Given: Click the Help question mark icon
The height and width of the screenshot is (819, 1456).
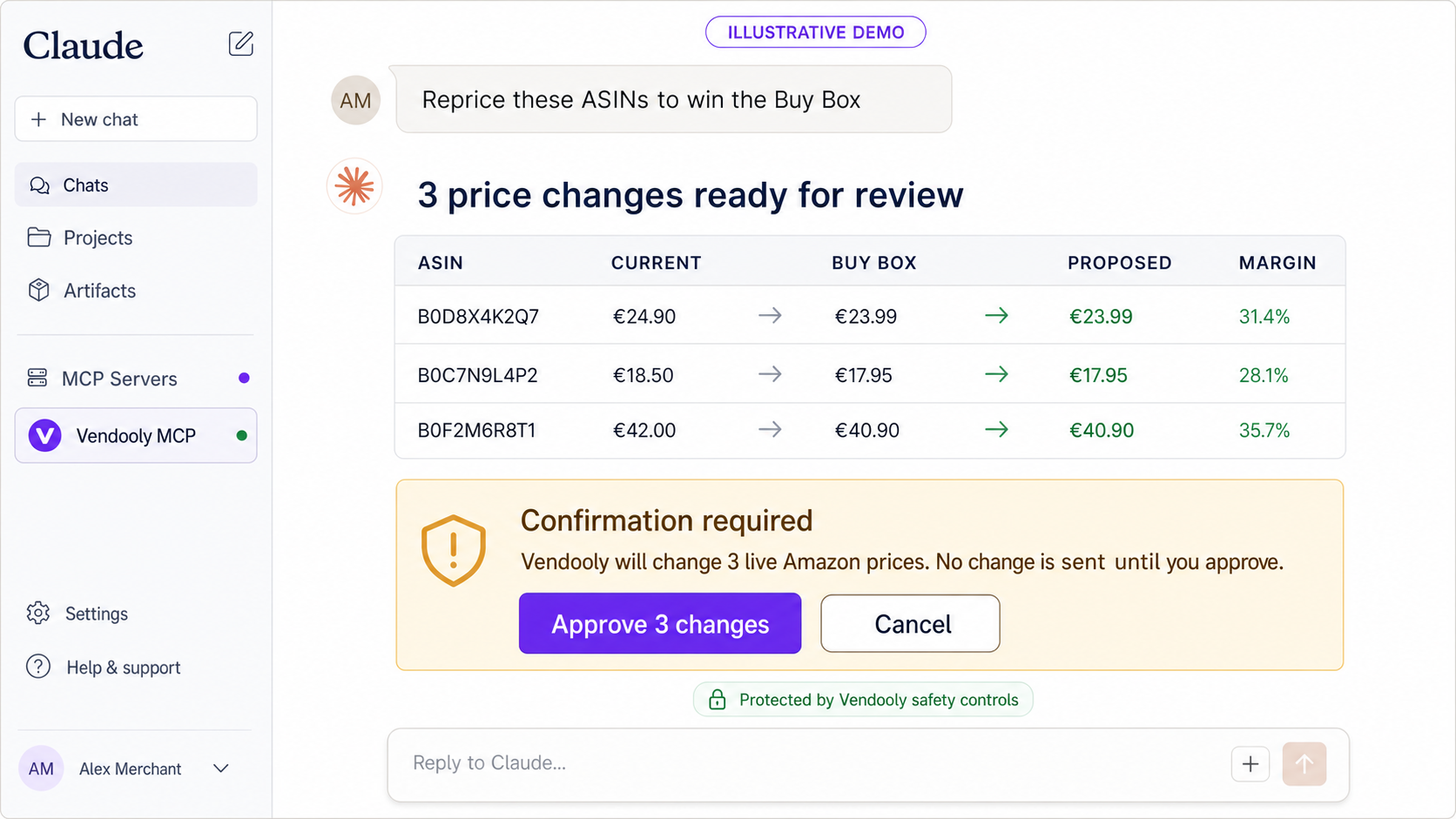Looking at the screenshot, I should [38, 667].
